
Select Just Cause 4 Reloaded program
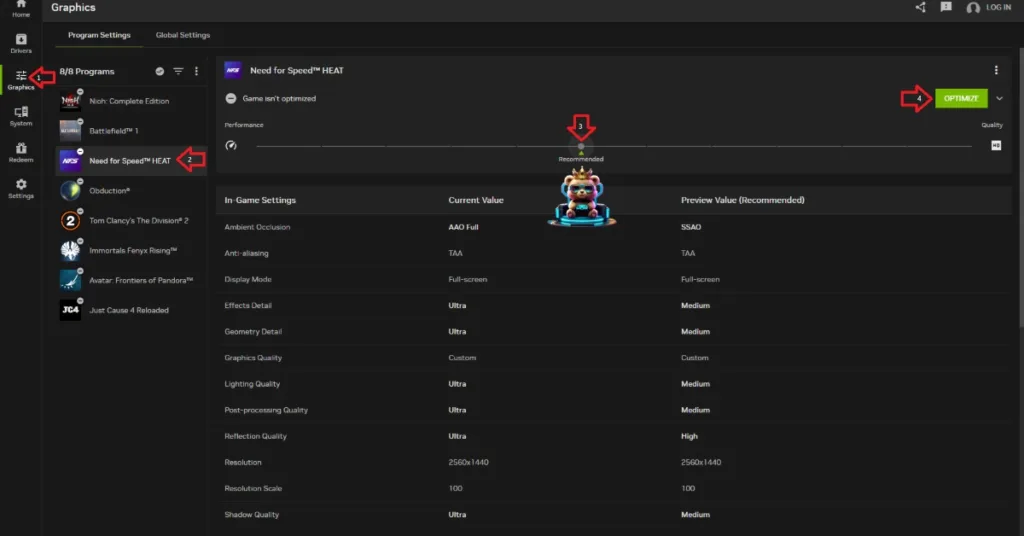[131, 310]
